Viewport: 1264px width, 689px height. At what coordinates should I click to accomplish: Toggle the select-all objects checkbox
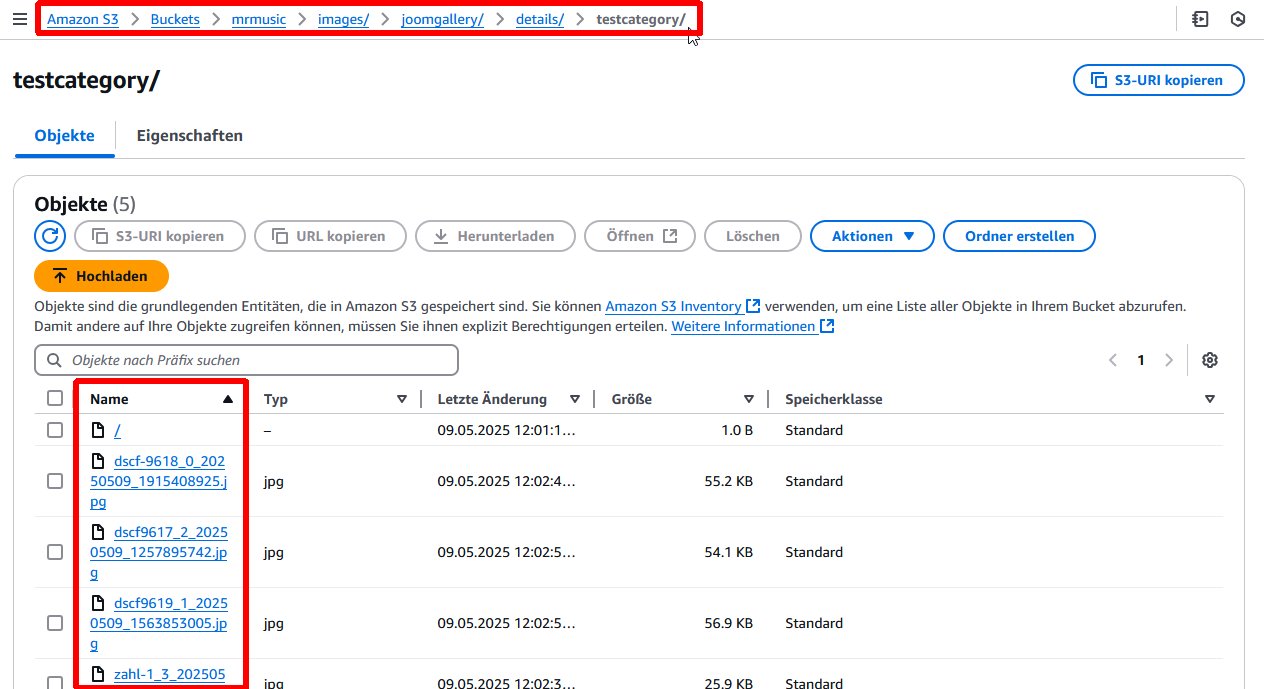[x=55, y=398]
